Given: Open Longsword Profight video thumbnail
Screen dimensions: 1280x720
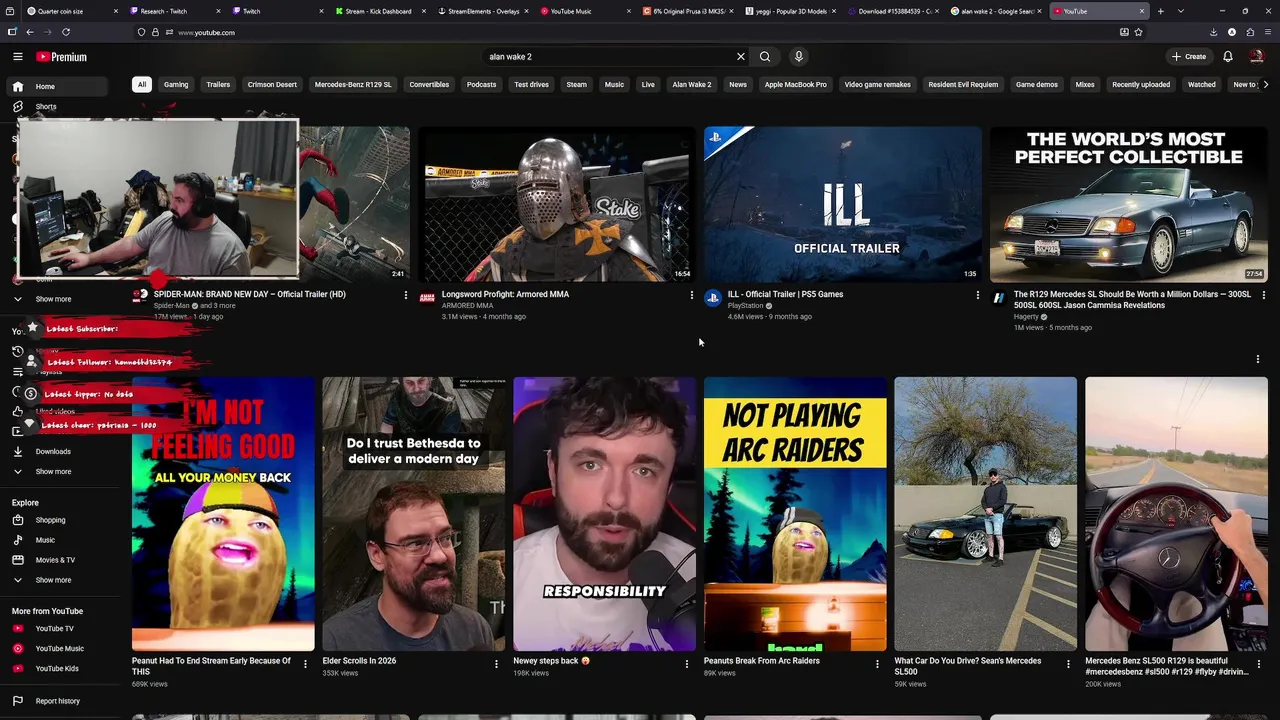Looking at the screenshot, I should pos(556,204).
